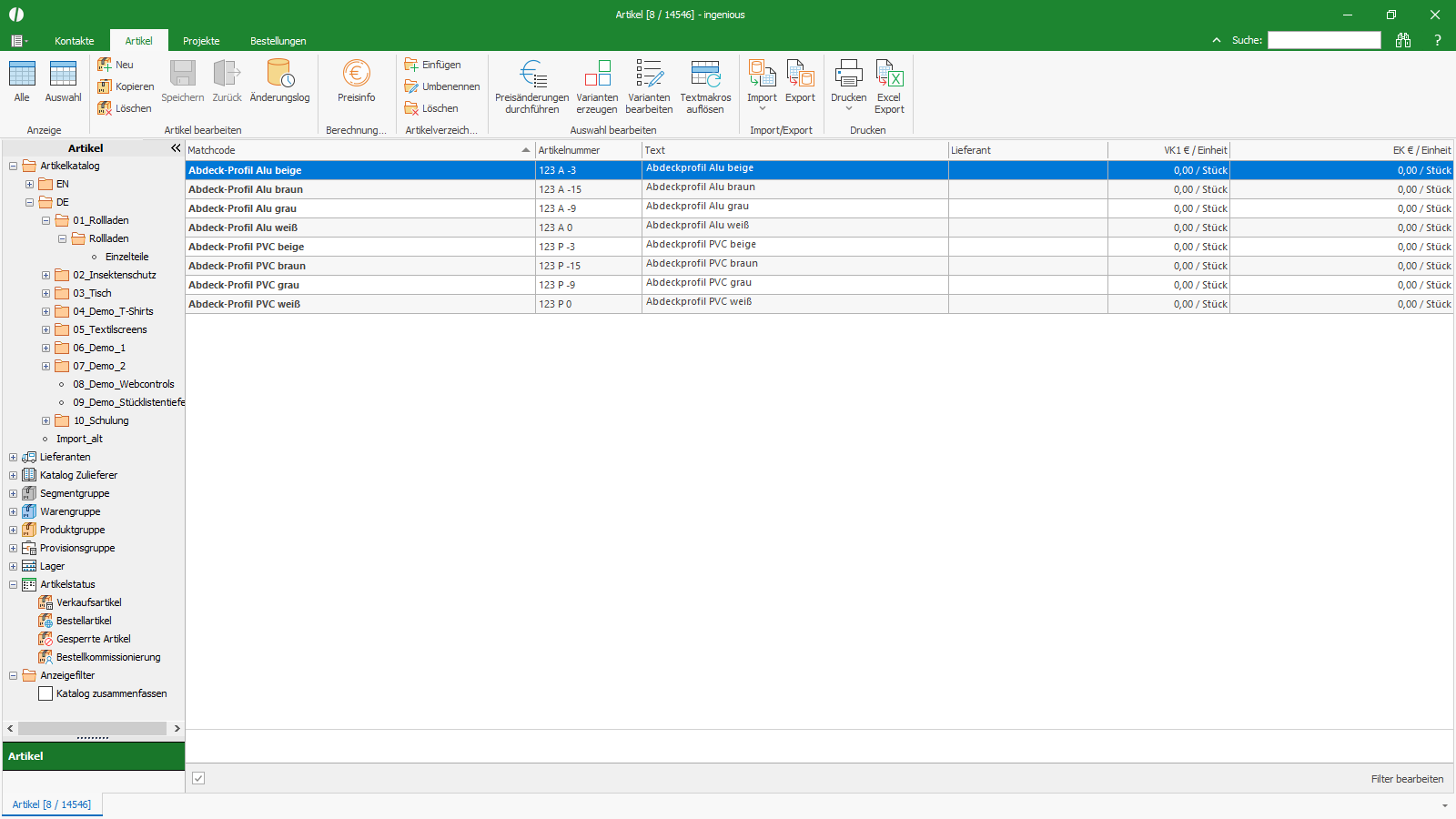Click Textmakros auflösen
The width and height of the screenshot is (1456, 819).
click(705, 87)
